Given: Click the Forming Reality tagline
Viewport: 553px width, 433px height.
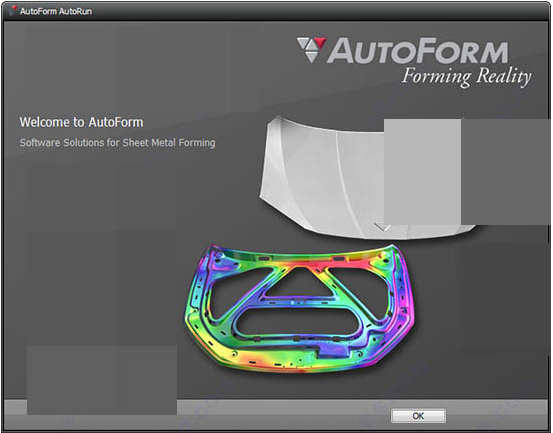Looking at the screenshot, I should (466, 76).
